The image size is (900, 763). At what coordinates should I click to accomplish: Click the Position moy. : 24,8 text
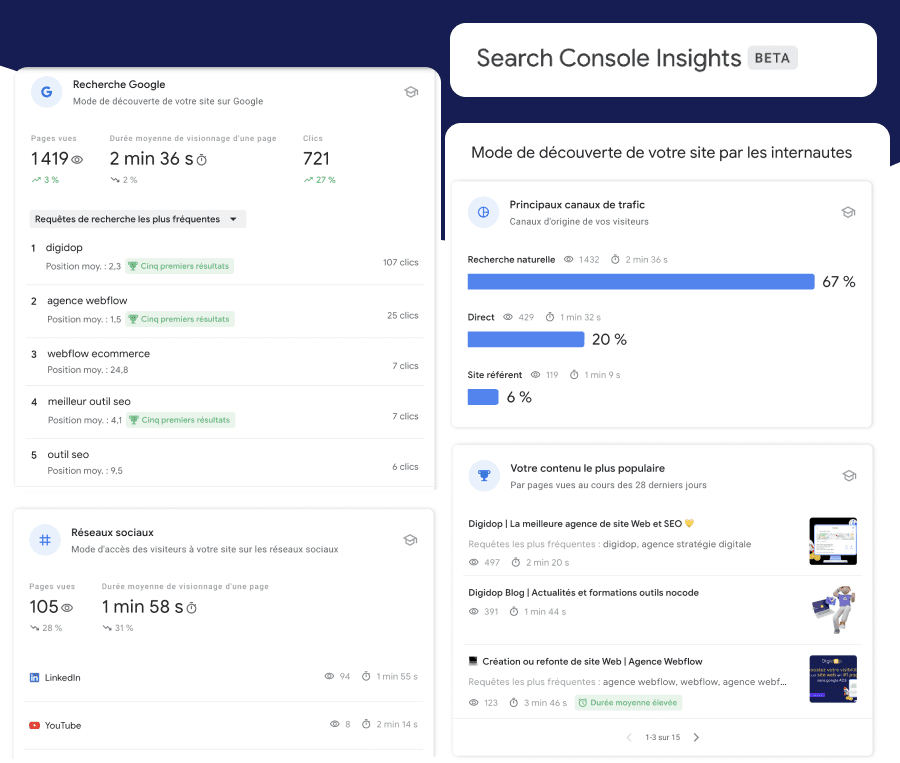click(87, 370)
